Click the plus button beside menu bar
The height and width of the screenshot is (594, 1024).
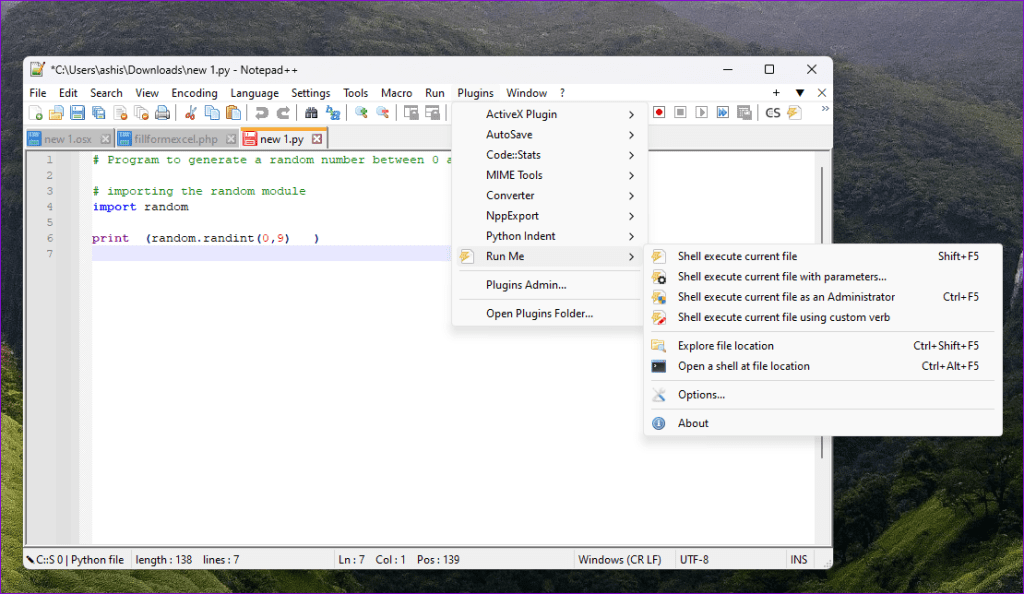(776, 93)
